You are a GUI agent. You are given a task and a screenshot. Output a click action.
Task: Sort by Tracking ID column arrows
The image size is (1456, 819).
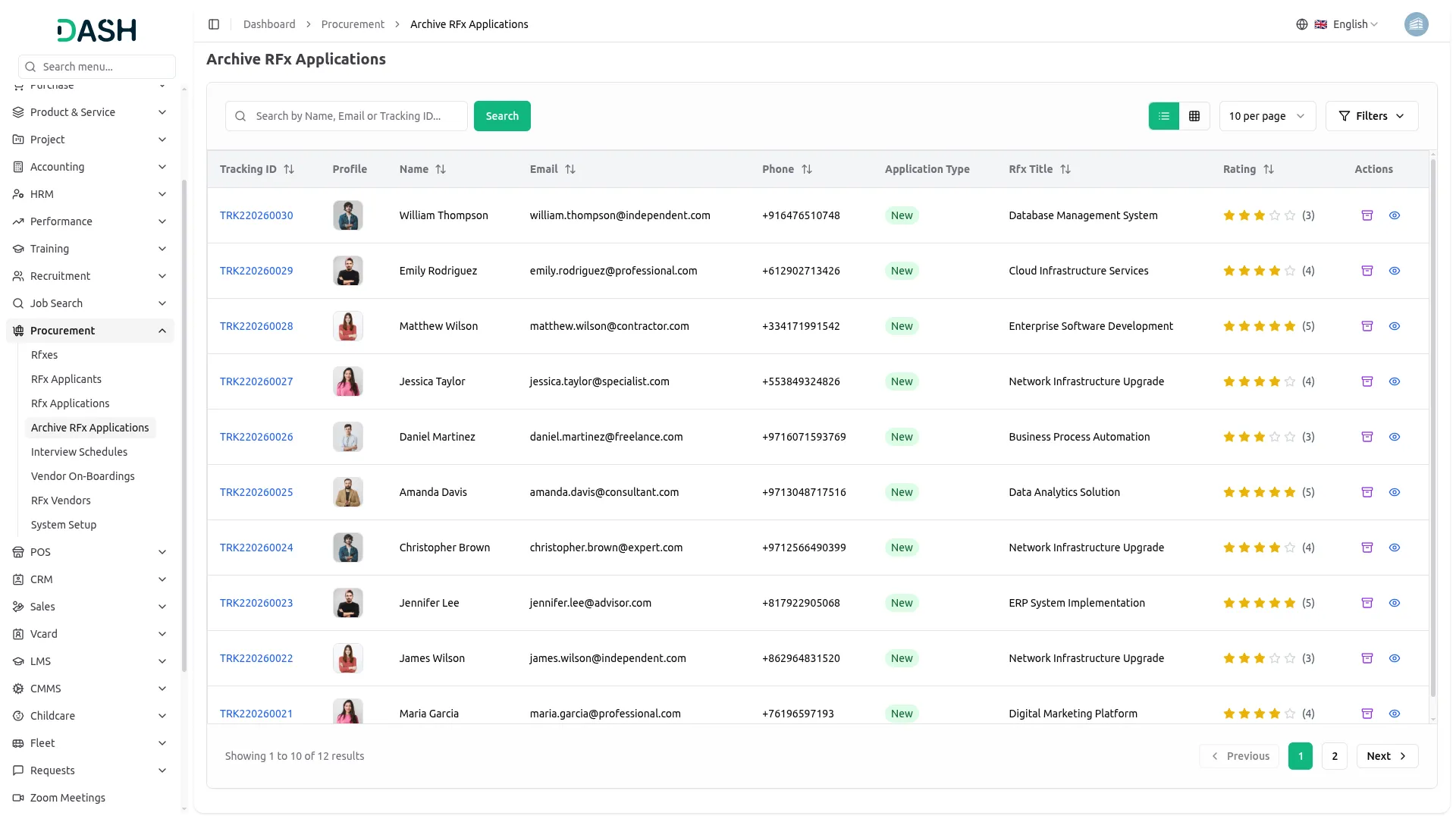point(289,169)
